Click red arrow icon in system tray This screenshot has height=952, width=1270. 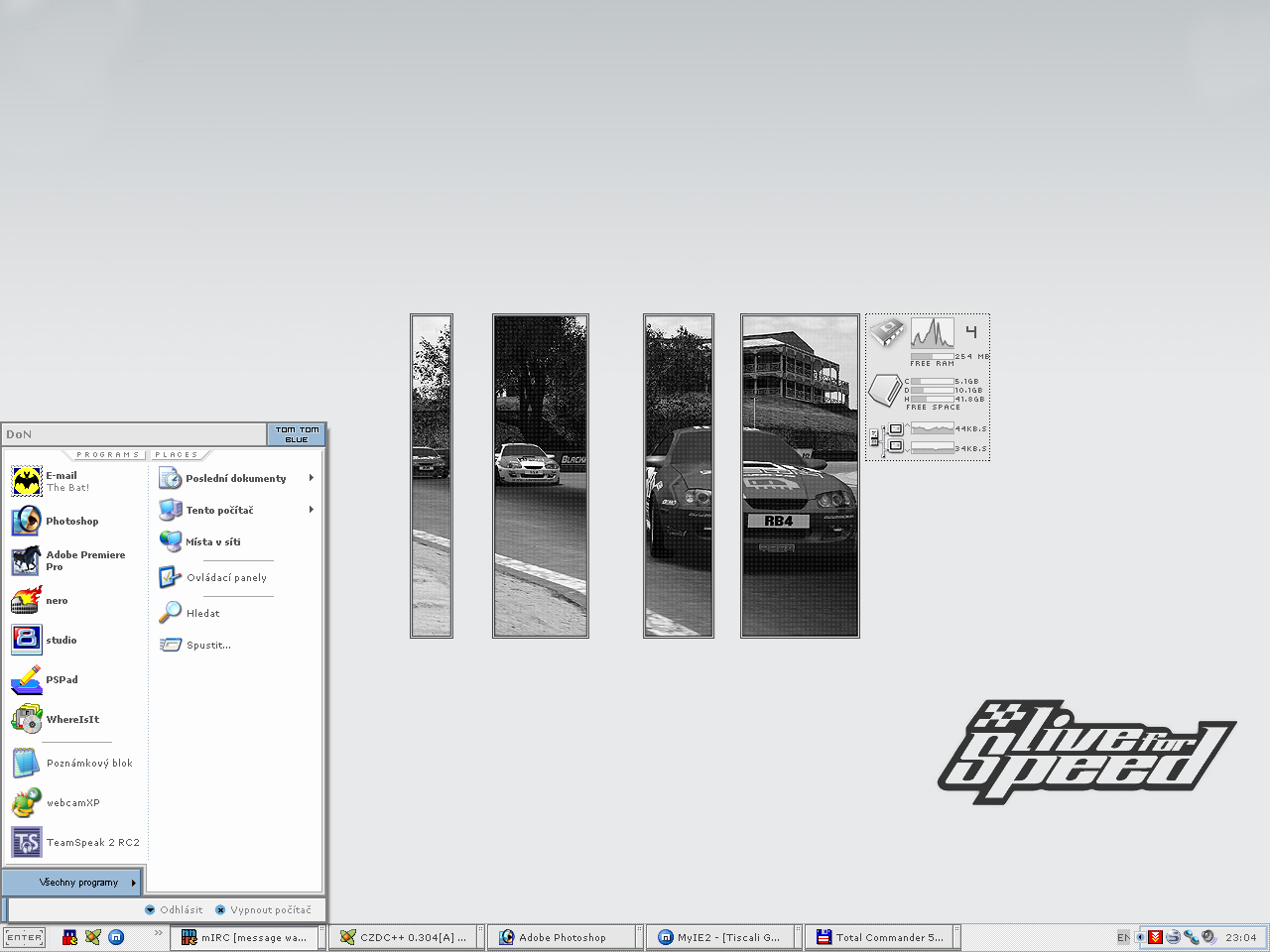[x=1156, y=937]
